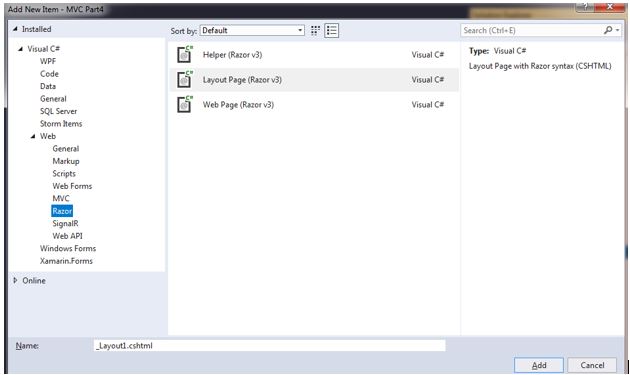Screen dimensions: 630x375
Task: Select the Xamarin.Forms category
Action: [66, 261]
